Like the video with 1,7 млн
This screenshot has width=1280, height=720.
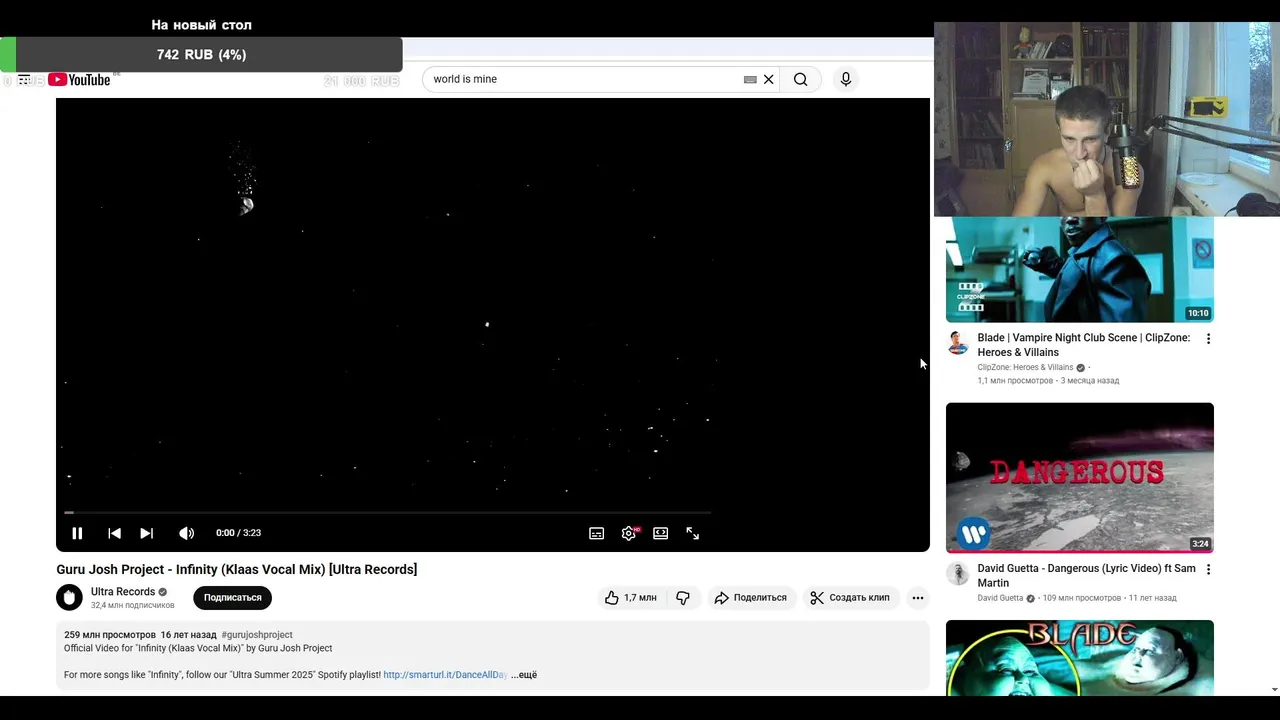point(631,597)
